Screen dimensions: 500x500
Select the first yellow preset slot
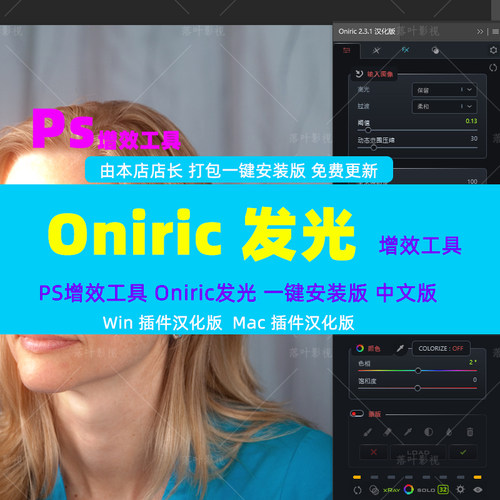click(357, 477)
